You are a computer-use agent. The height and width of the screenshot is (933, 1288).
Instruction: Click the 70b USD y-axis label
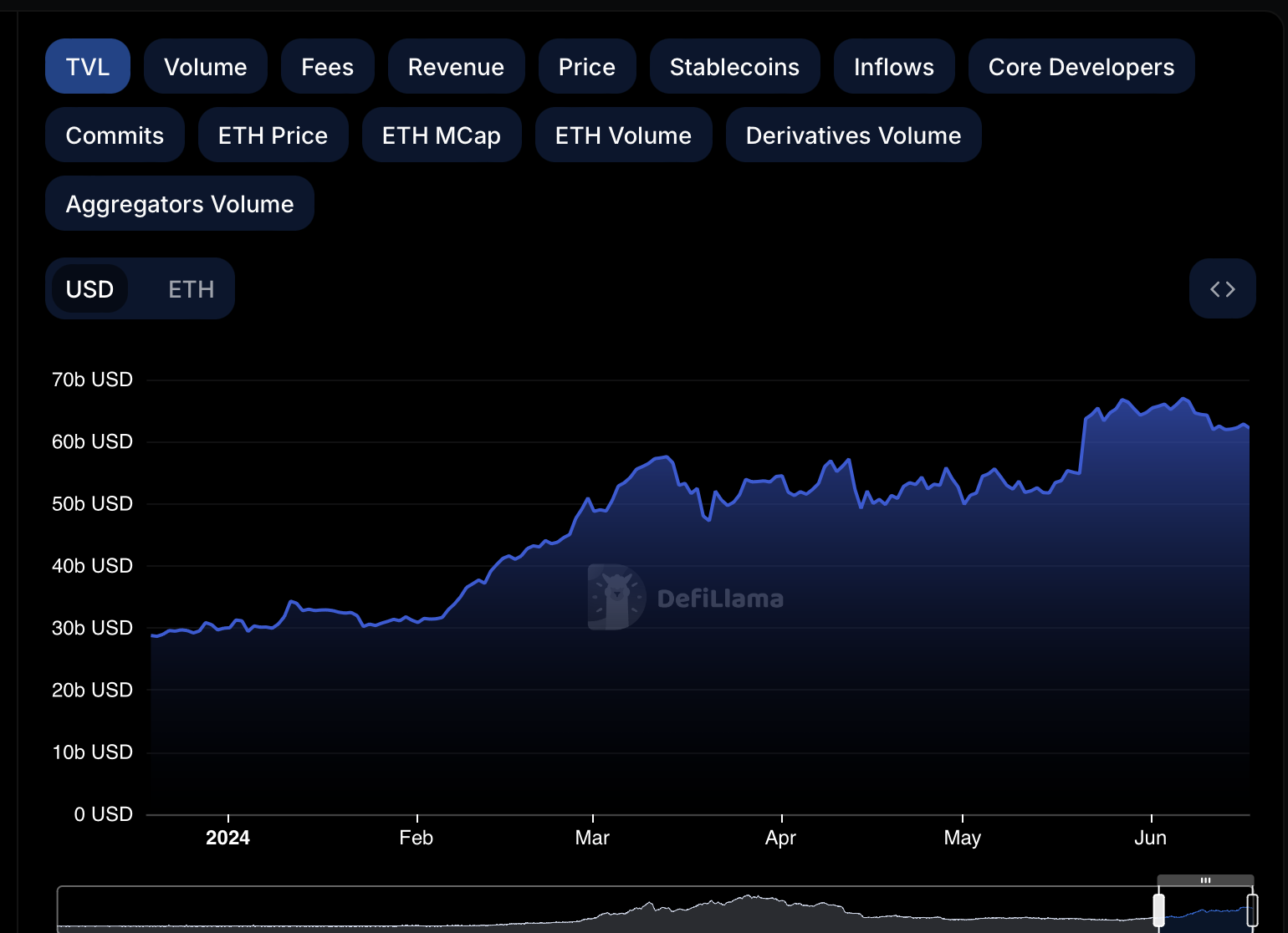point(92,380)
